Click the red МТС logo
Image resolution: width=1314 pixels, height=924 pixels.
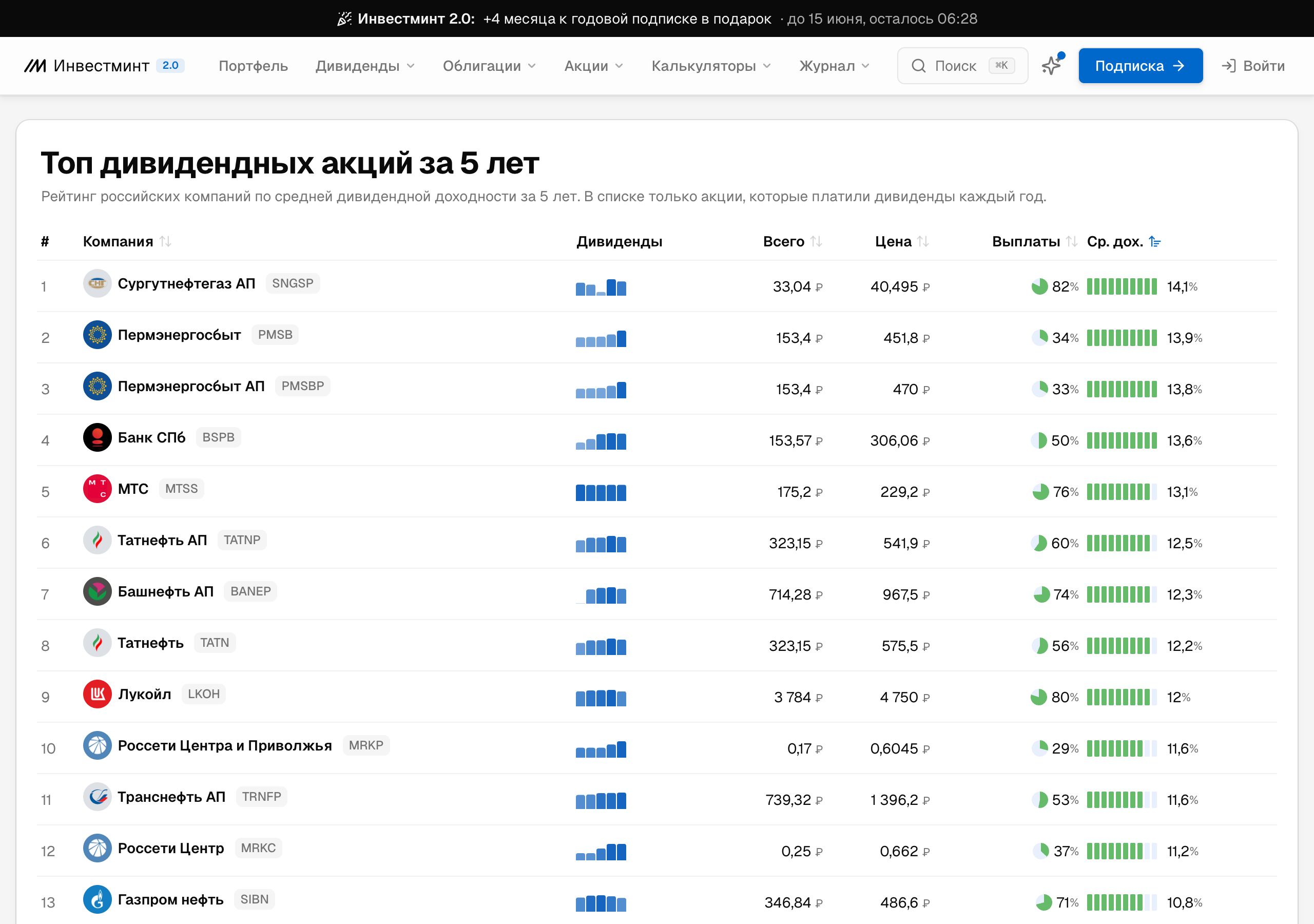[x=98, y=489]
